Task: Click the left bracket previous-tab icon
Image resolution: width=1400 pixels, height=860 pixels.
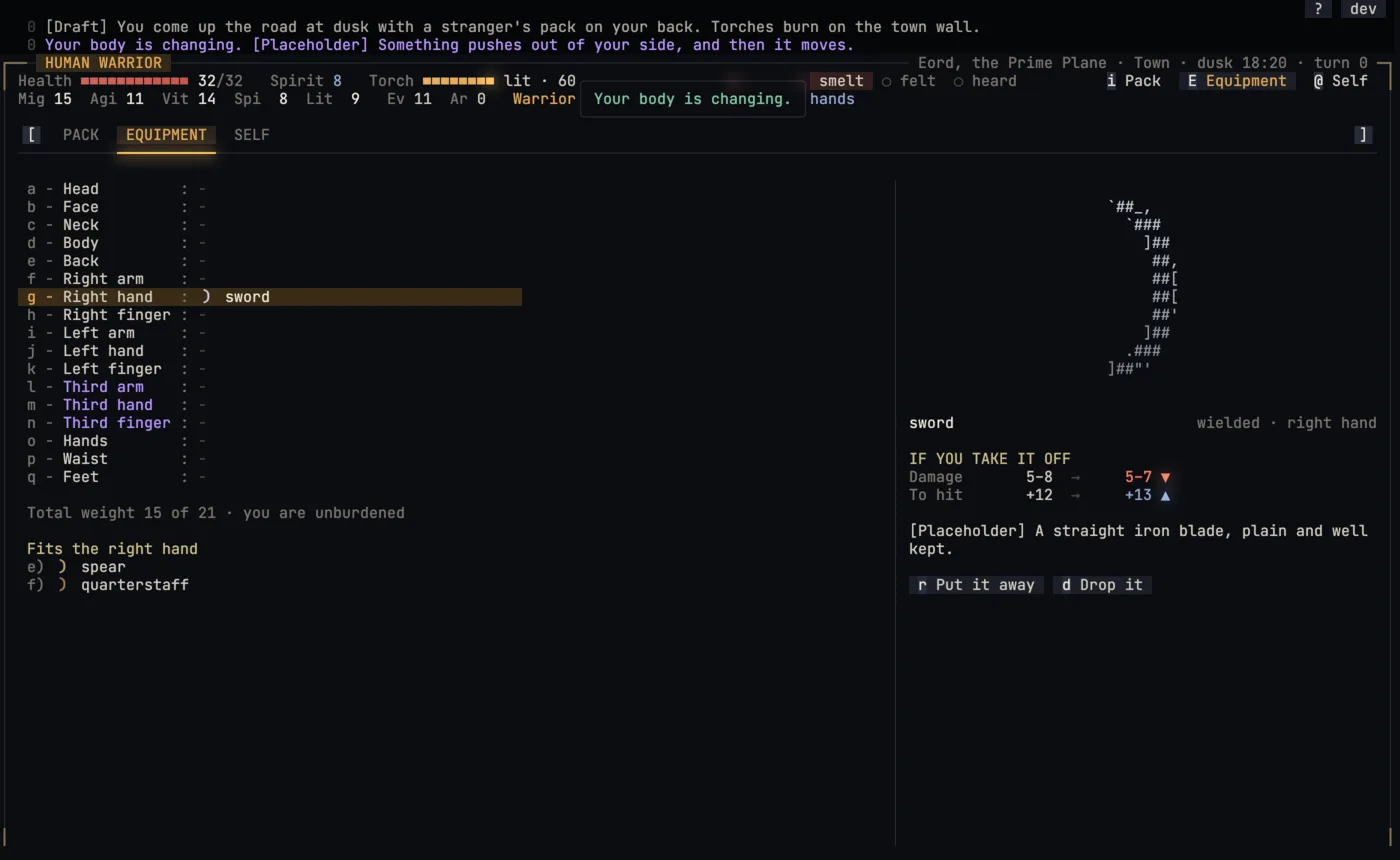Action: point(32,134)
